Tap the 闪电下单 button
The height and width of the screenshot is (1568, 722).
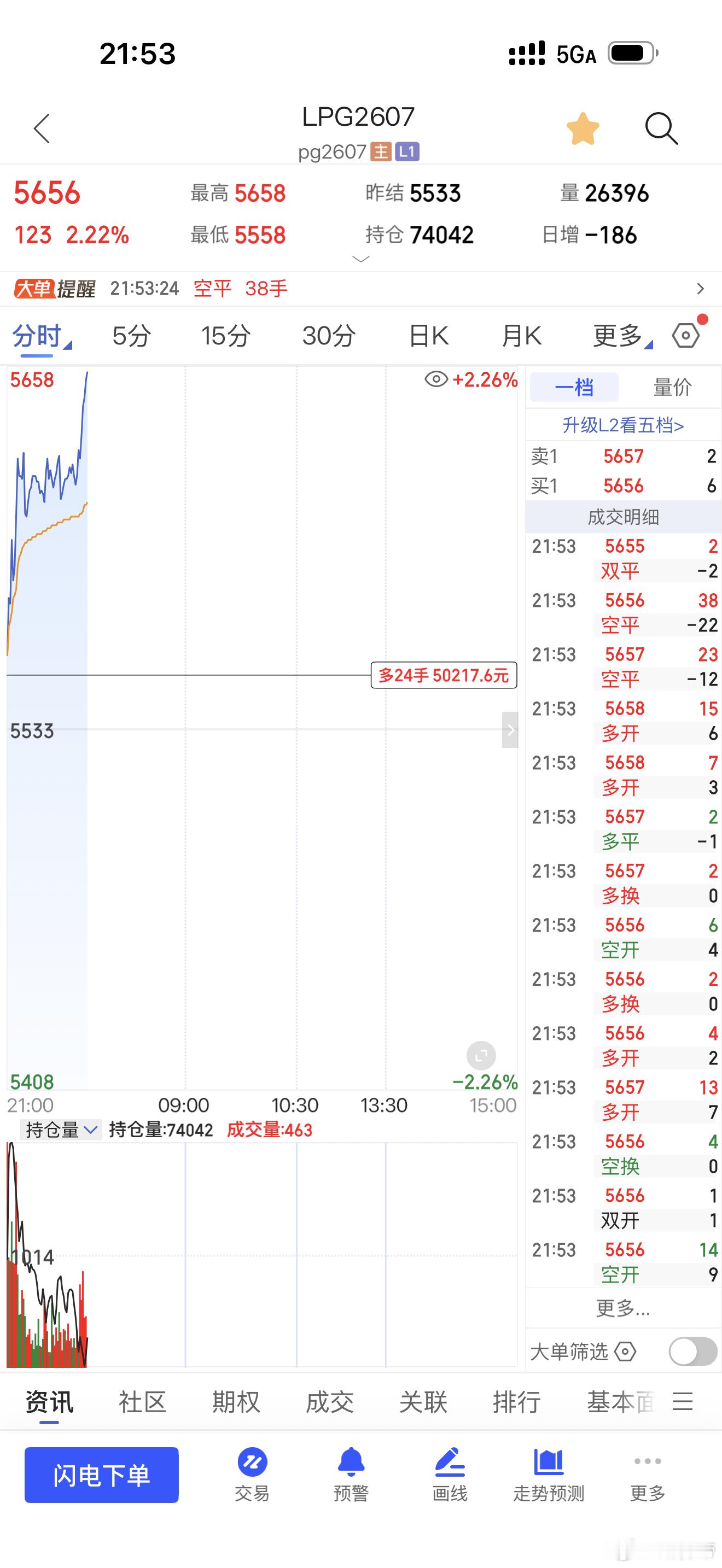click(x=102, y=1475)
